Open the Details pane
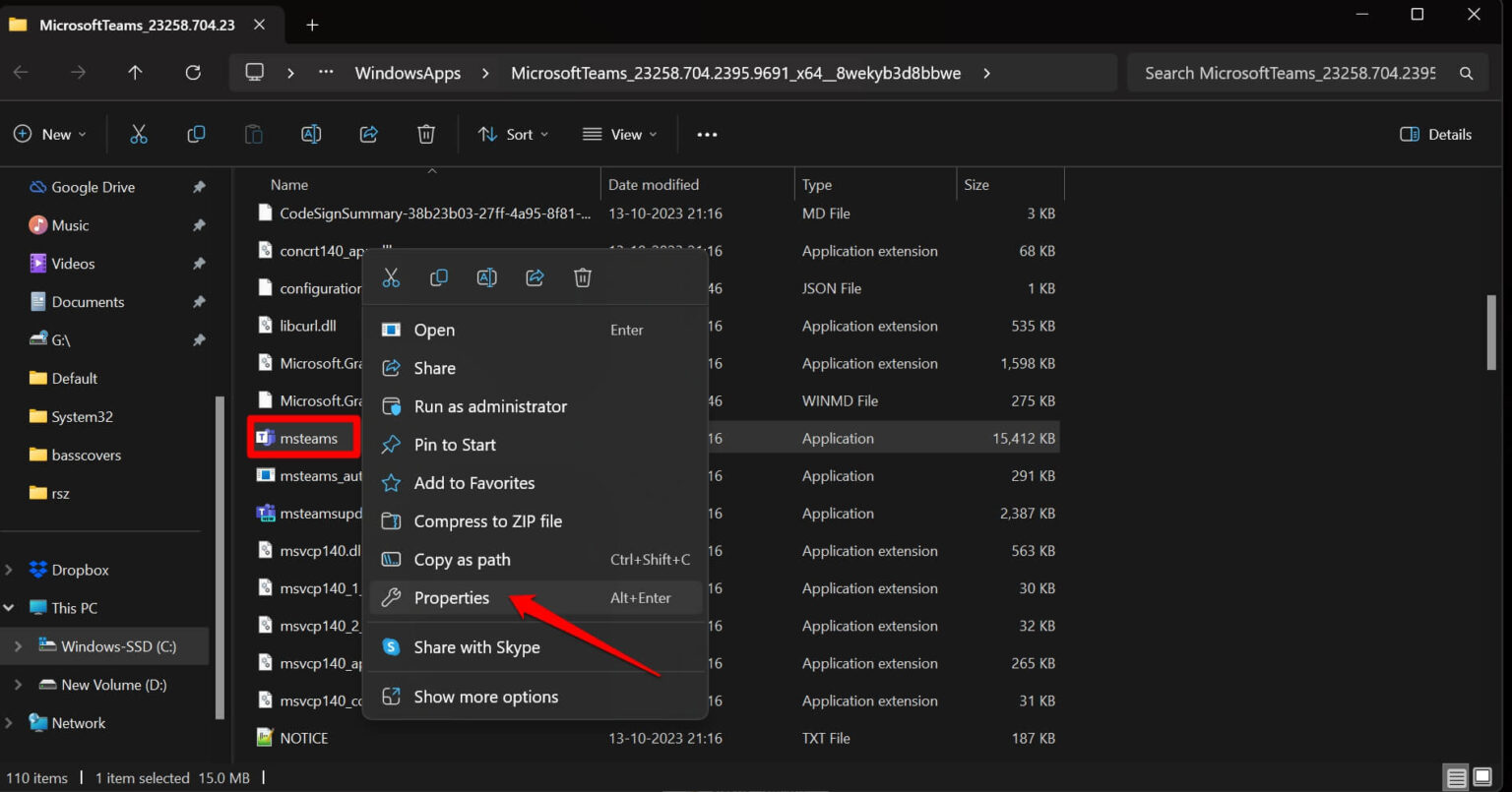The height and width of the screenshot is (792, 1512). [1435, 134]
